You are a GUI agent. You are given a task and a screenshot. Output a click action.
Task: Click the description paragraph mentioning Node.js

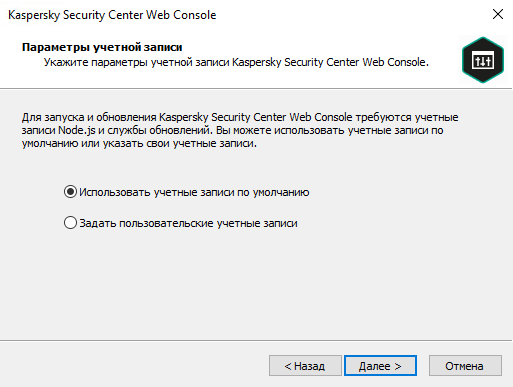click(240, 130)
